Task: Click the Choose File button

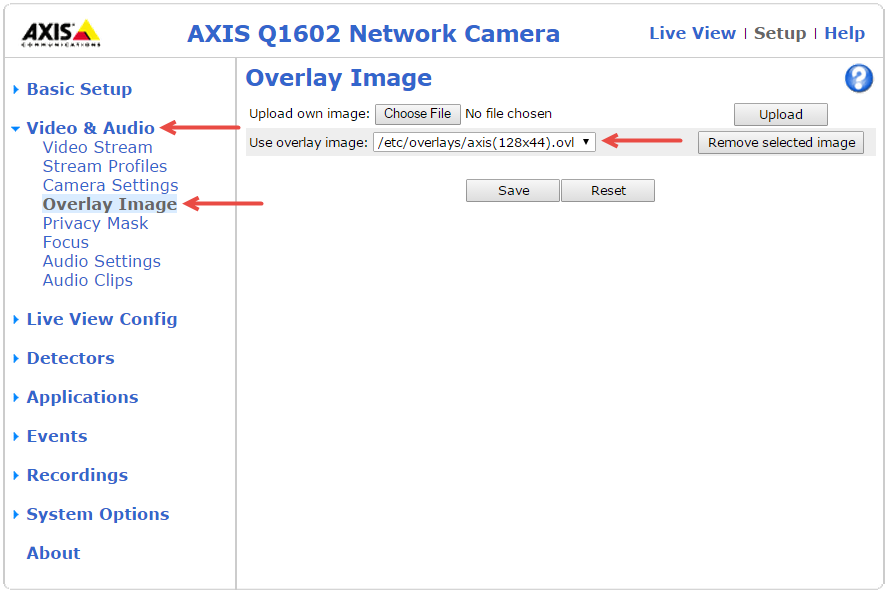Action: pyautogui.click(x=418, y=114)
